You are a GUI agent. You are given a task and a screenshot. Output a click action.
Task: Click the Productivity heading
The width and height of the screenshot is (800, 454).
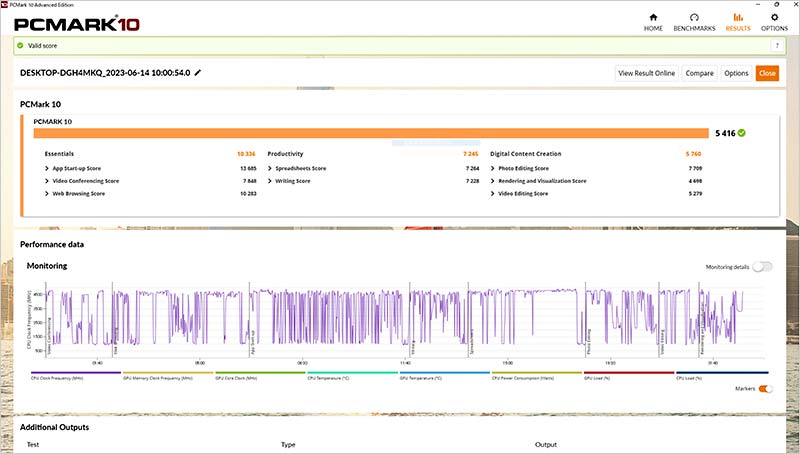tap(285, 154)
